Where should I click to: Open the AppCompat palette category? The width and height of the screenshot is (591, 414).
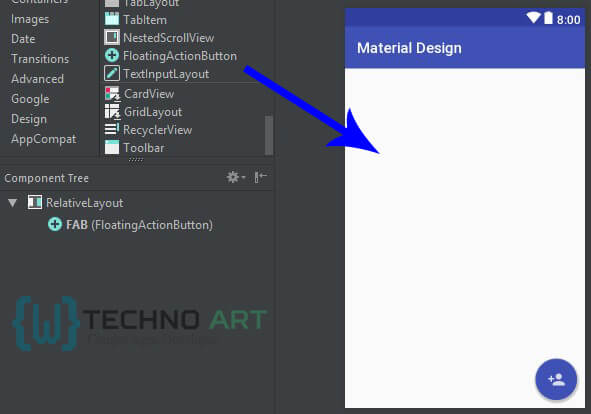[x=44, y=139]
